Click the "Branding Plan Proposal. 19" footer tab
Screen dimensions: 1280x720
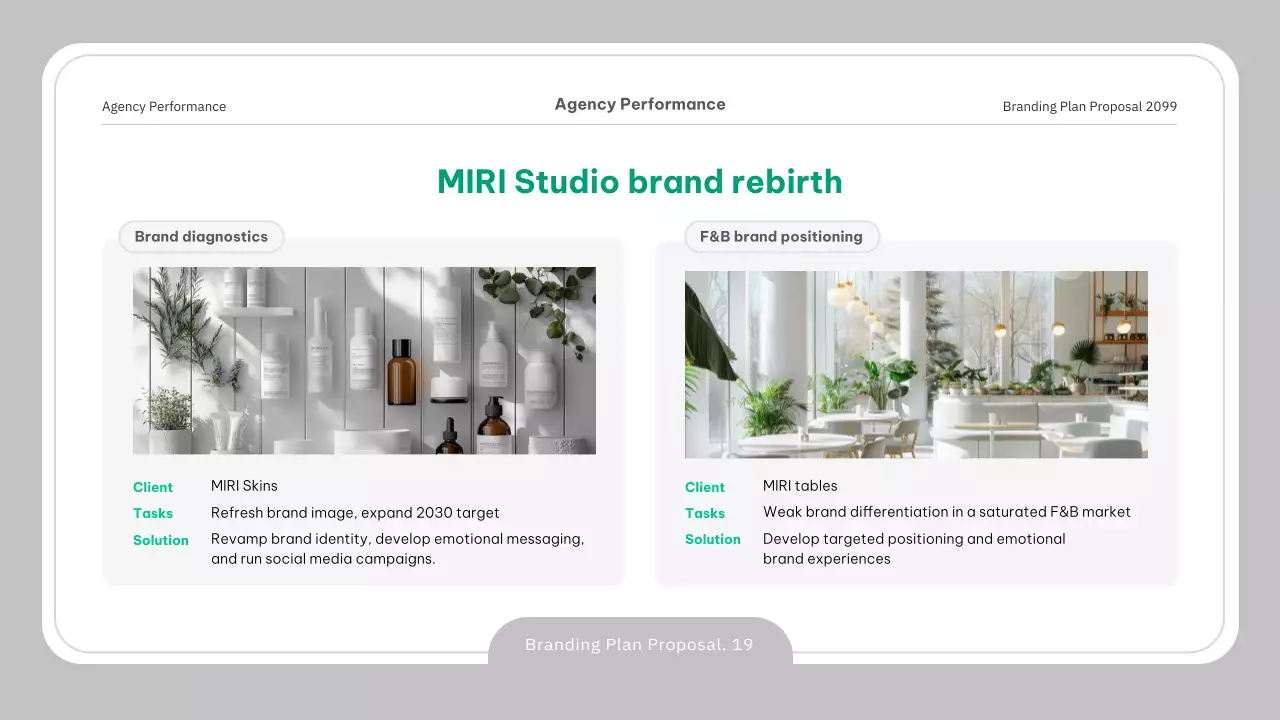[x=640, y=645]
